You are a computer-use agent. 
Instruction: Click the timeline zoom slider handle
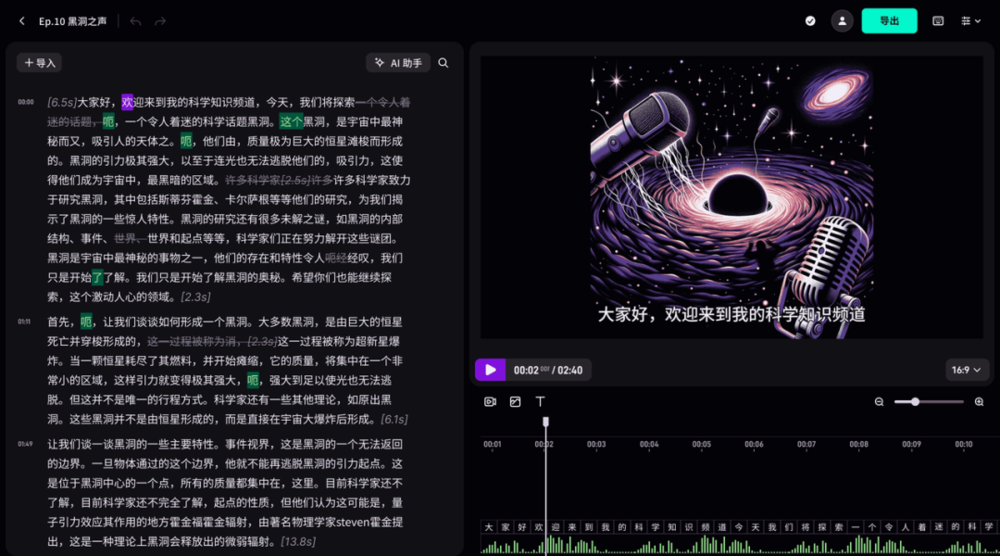tap(915, 402)
